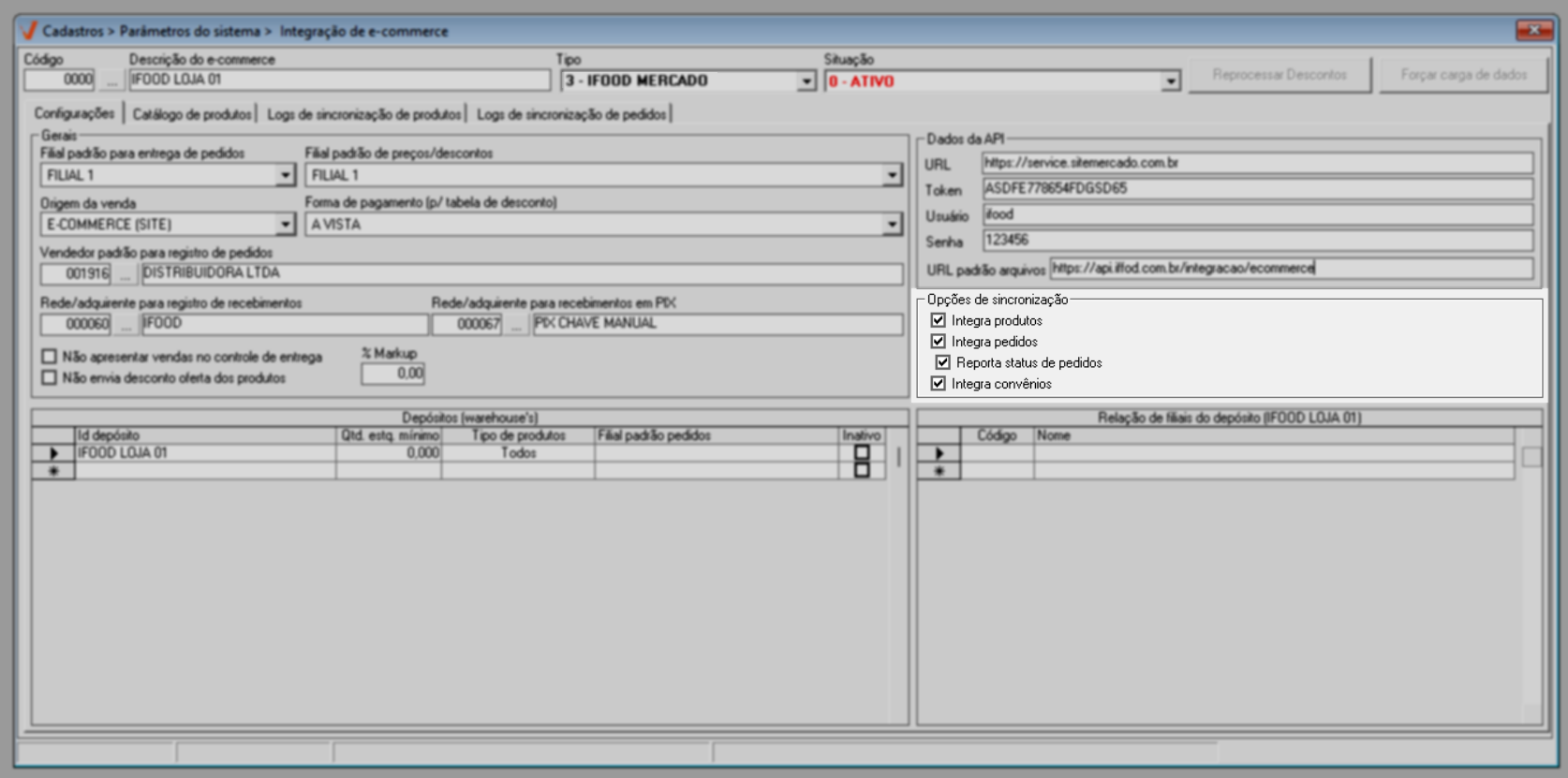Image resolution: width=1568 pixels, height=778 pixels.
Task: Open the lookup beside vendedor code 001916
Action: point(126,274)
